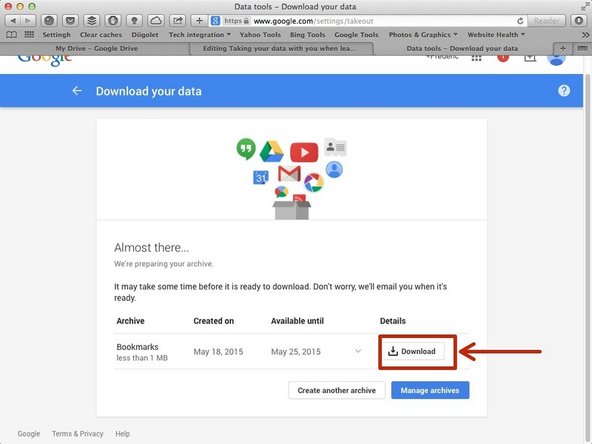Click the site favicon in address bar
This screenshot has width=592, height=444.
pyautogui.click(x=215, y=21)
